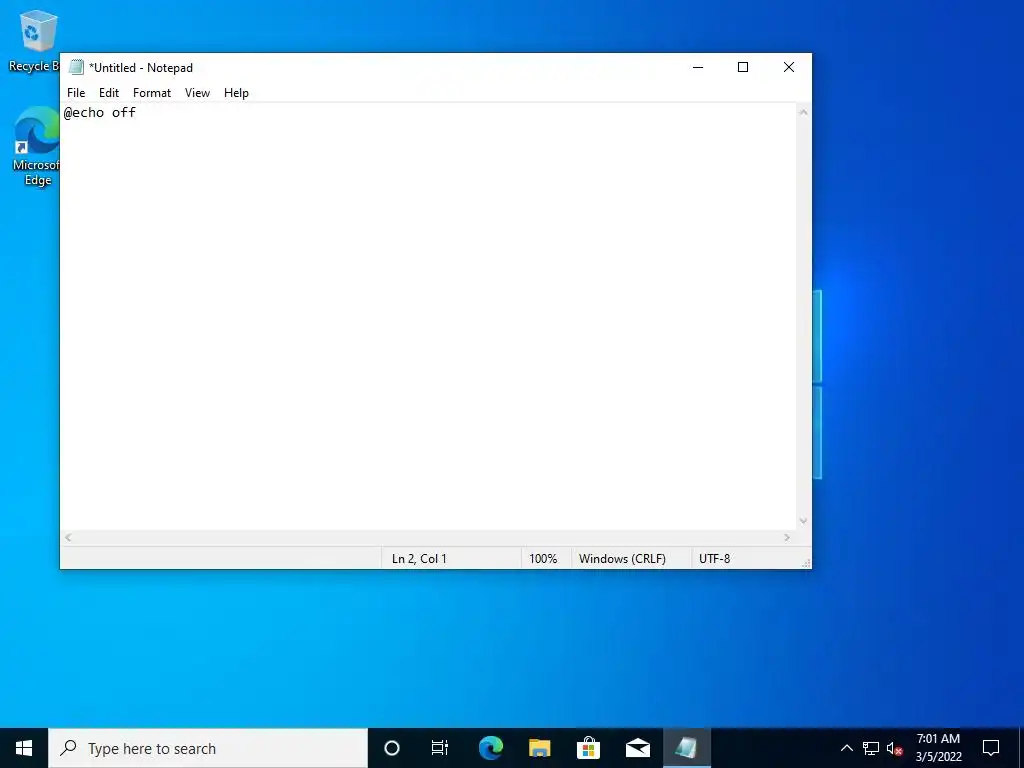Show hidden system tray icons

tap(846, 748)
